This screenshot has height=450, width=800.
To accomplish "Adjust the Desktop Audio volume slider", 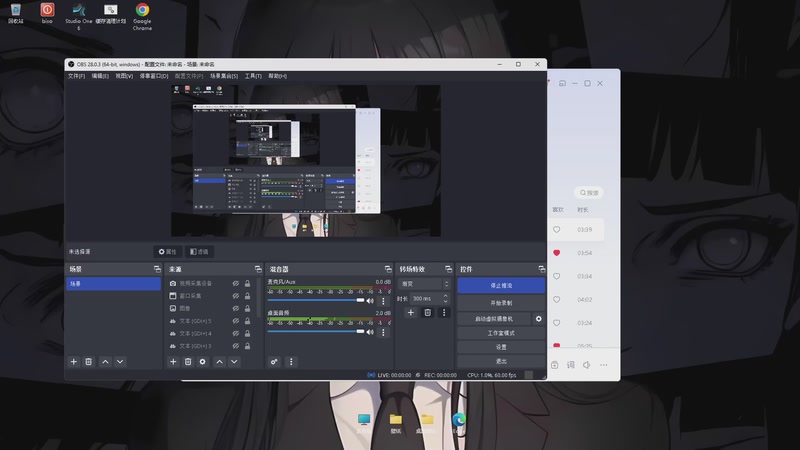I will coord(316,332).
